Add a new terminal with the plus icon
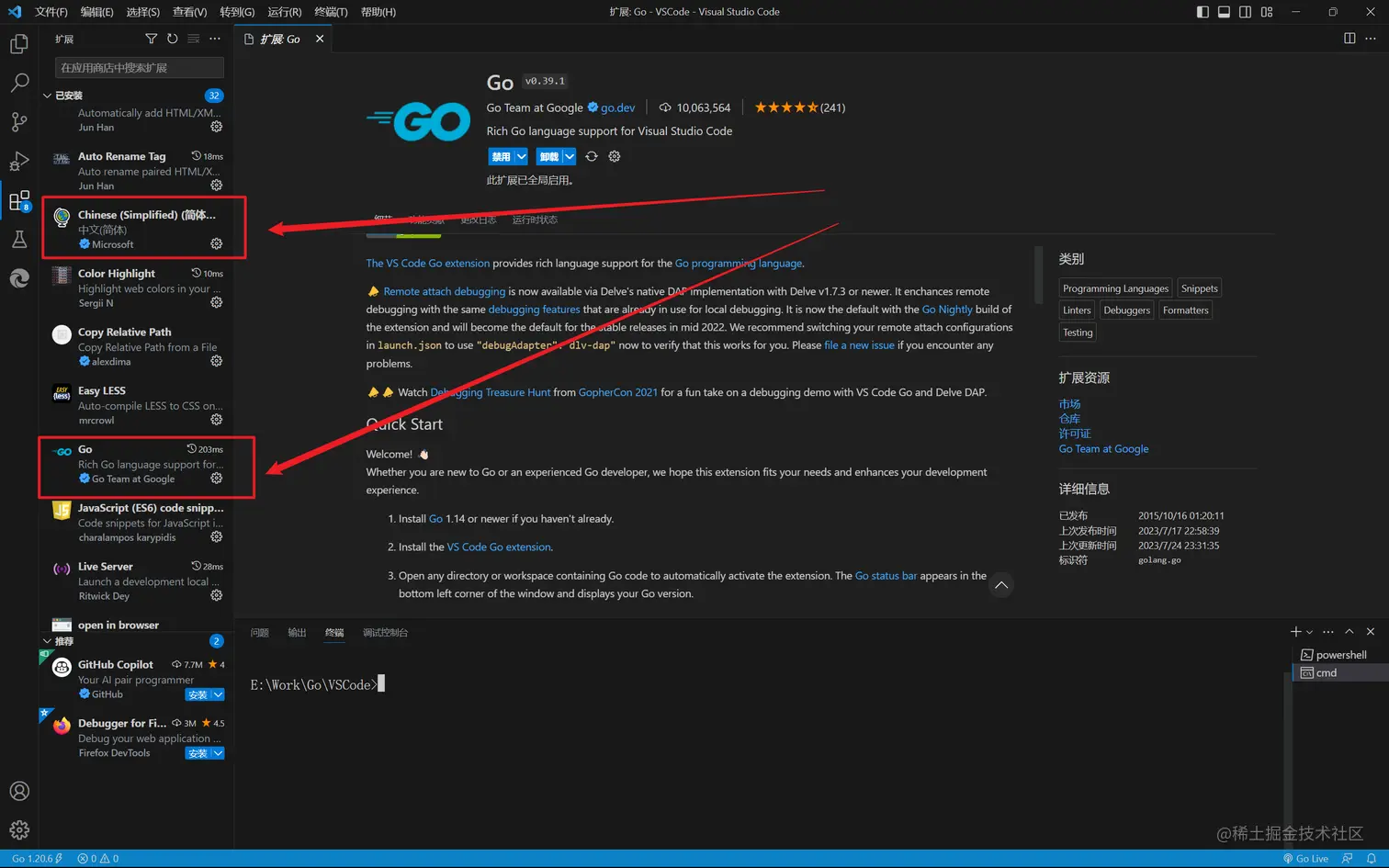Viewport: 1389px width, 868px height. [1295, 632]
